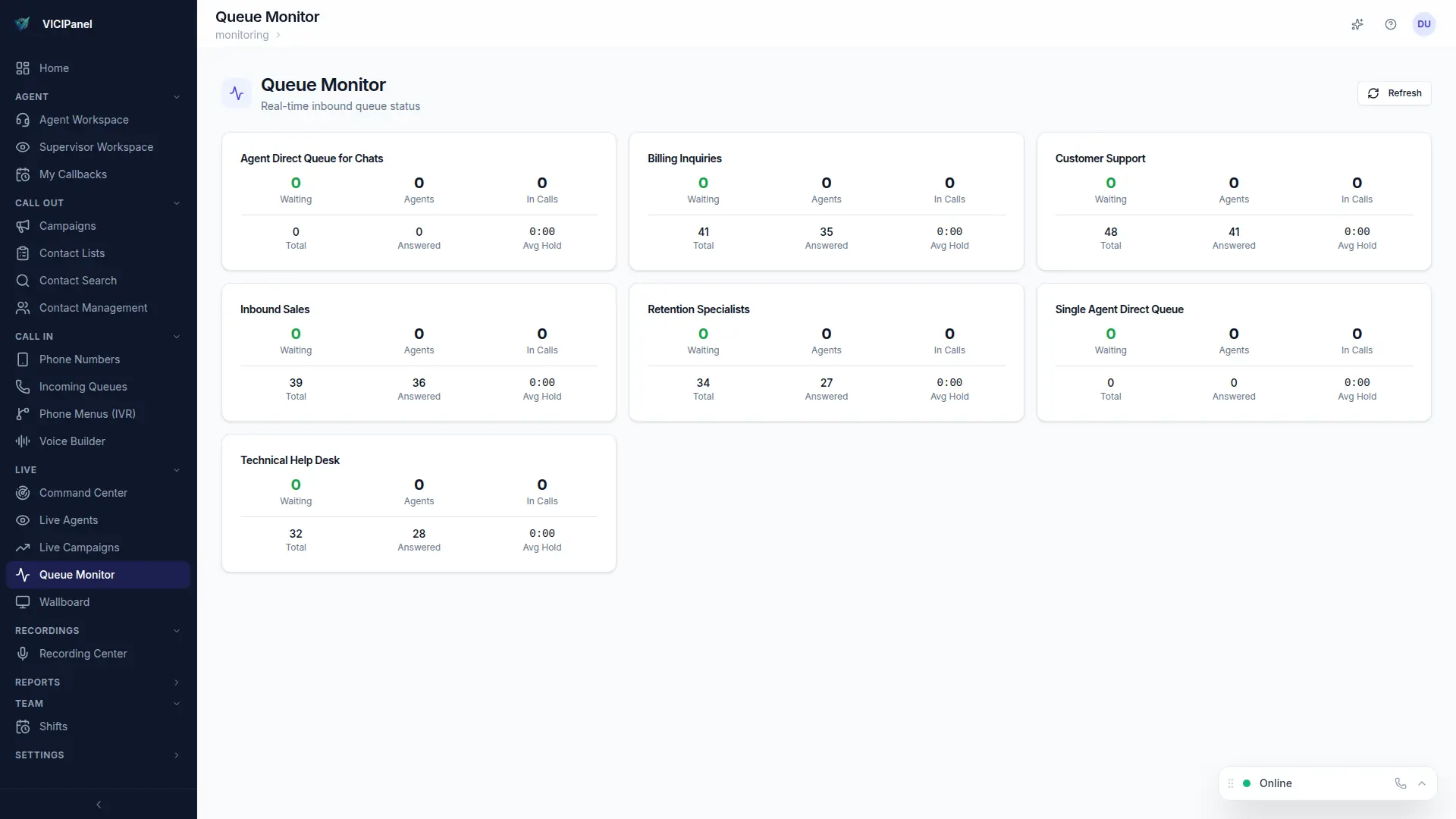Viewport: 1456px width, 819px height.
Task: Select the Voice Builder tool
Action: pyautogui.click(x=71, y=441)
